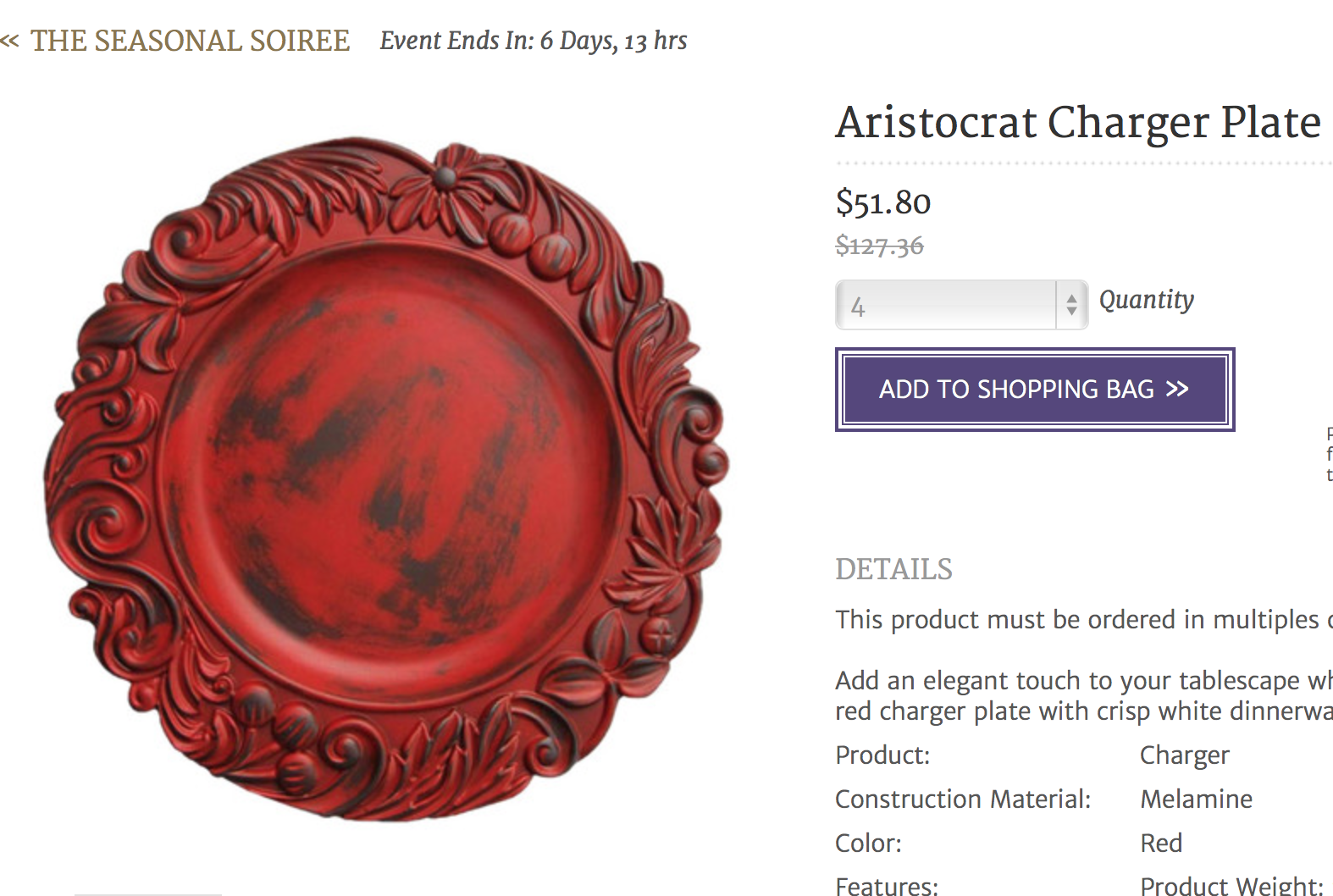Click the red charger plate product image
Viewport: 1333px width, 896px height.
pyautogui.click(x=386, y=479)
